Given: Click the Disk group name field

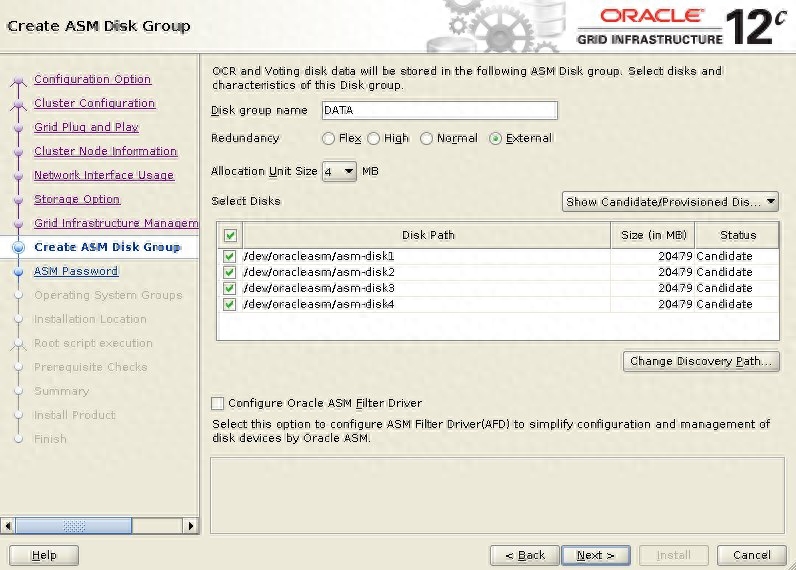Looking at the screenshot, I should (439, 111).
